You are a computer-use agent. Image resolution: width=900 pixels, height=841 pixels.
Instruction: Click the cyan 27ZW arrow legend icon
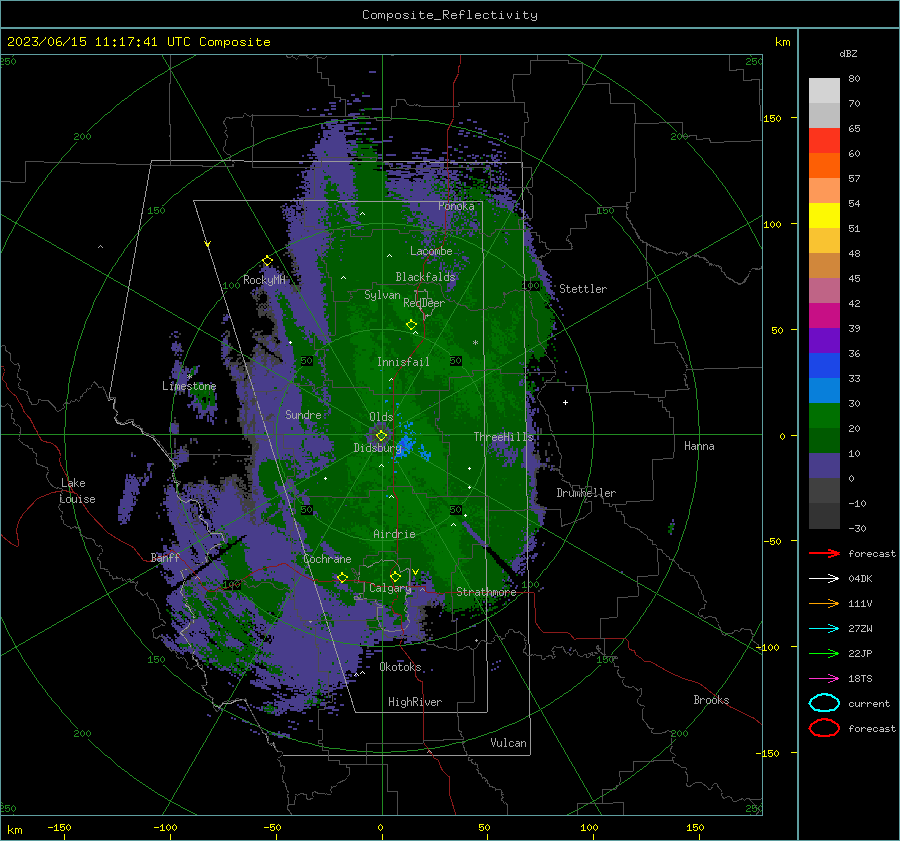pyautogui.click(x=824, y=629)
